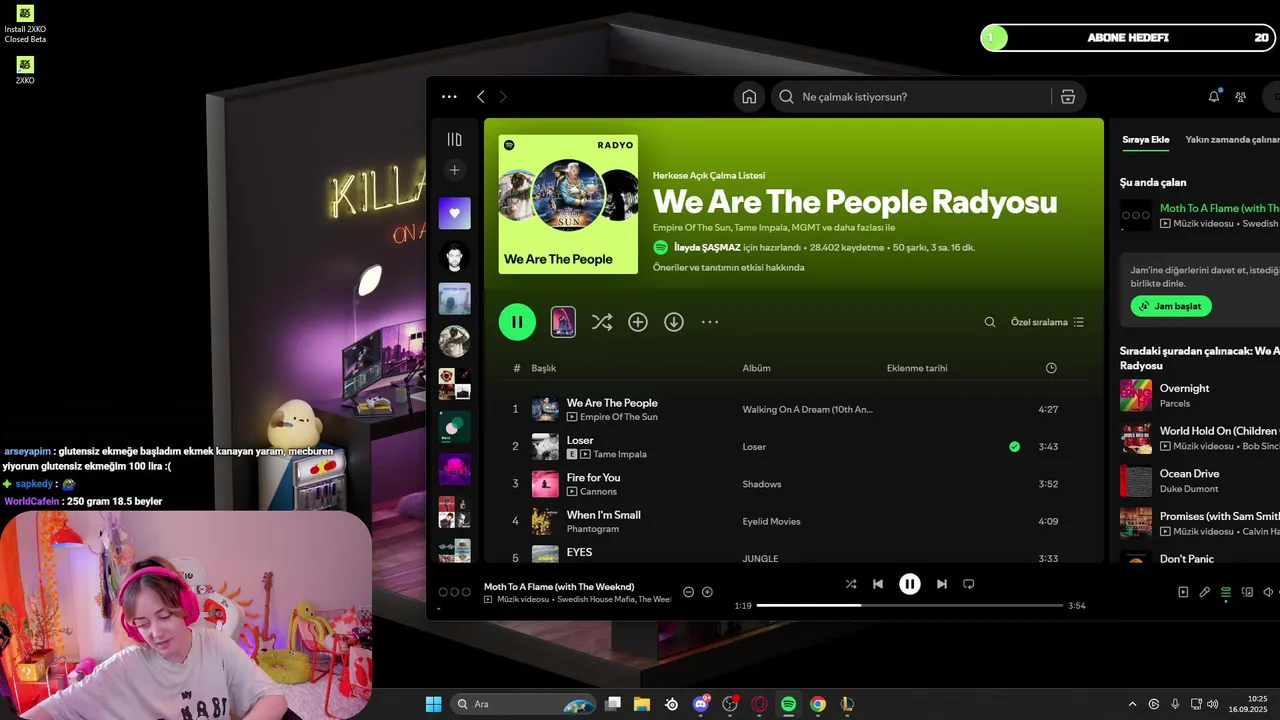Expand the system tray hidden icons chevron
The image size is (1280, 720).
click(x=1132, y=704)
